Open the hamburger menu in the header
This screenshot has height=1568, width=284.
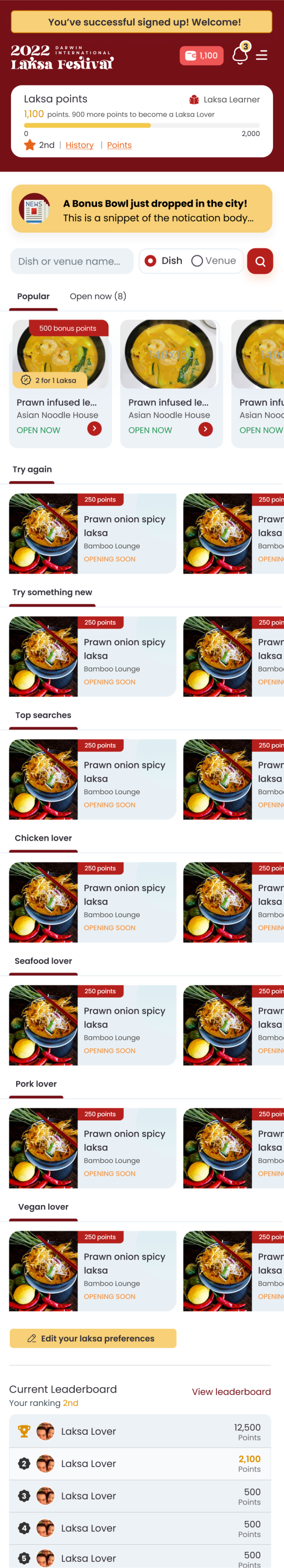click(262, 55)
